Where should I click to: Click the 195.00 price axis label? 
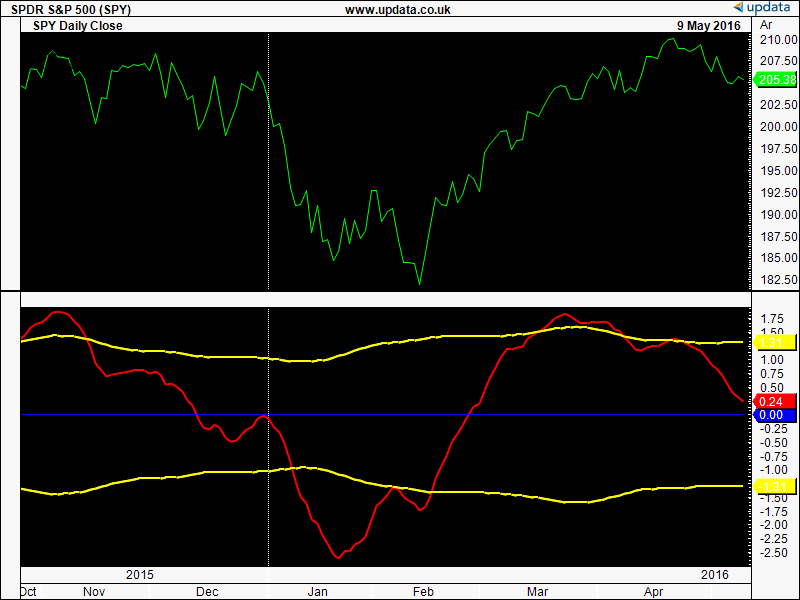(779, 170)
